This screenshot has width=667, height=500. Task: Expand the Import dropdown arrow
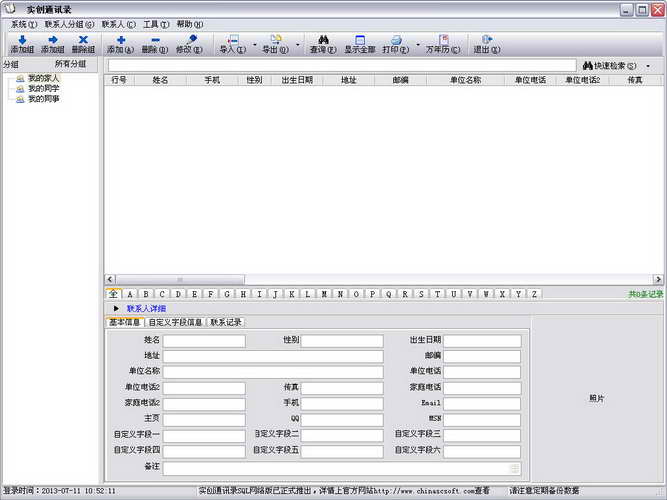[x=255, y=44]
